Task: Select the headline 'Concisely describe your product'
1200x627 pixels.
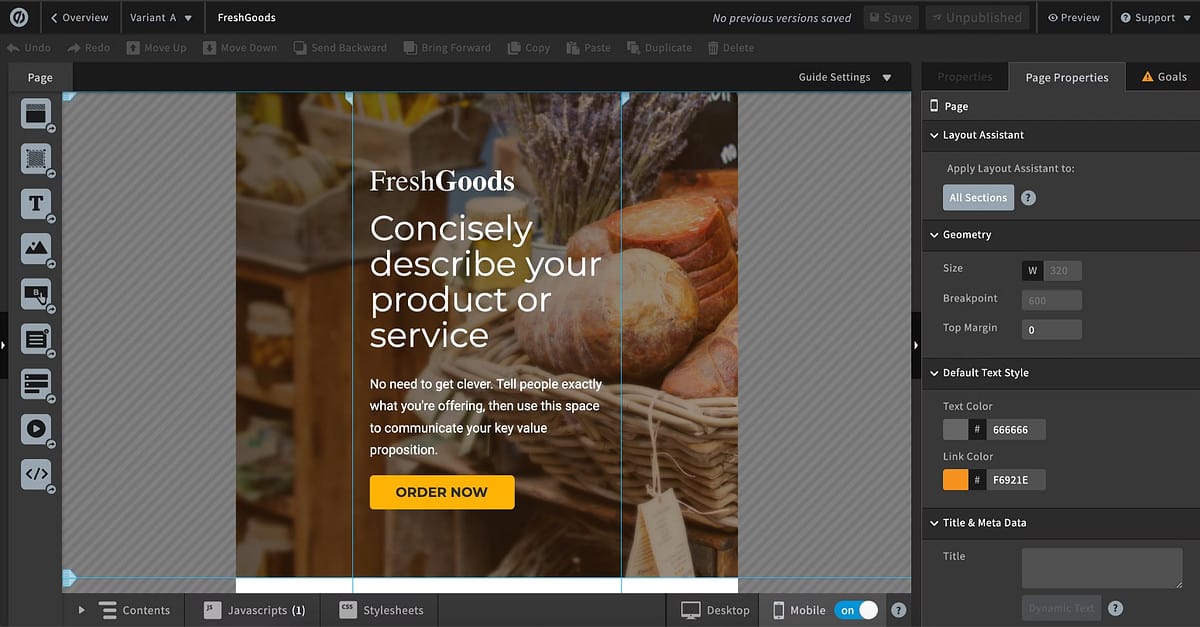Action: (x=486, y=282)
